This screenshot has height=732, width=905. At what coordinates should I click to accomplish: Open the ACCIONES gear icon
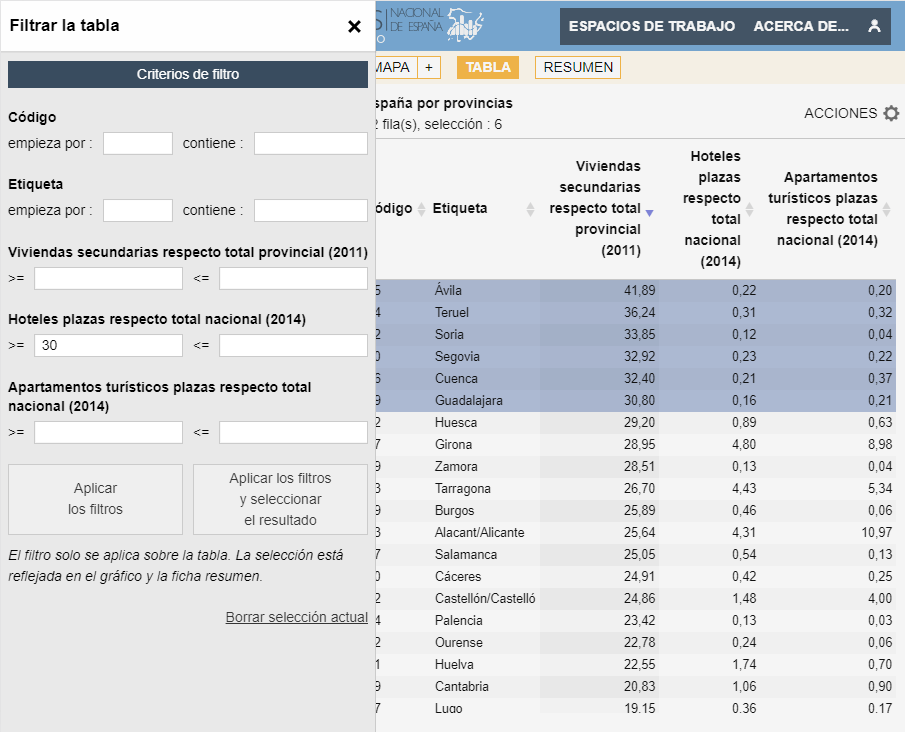point(891,113)
